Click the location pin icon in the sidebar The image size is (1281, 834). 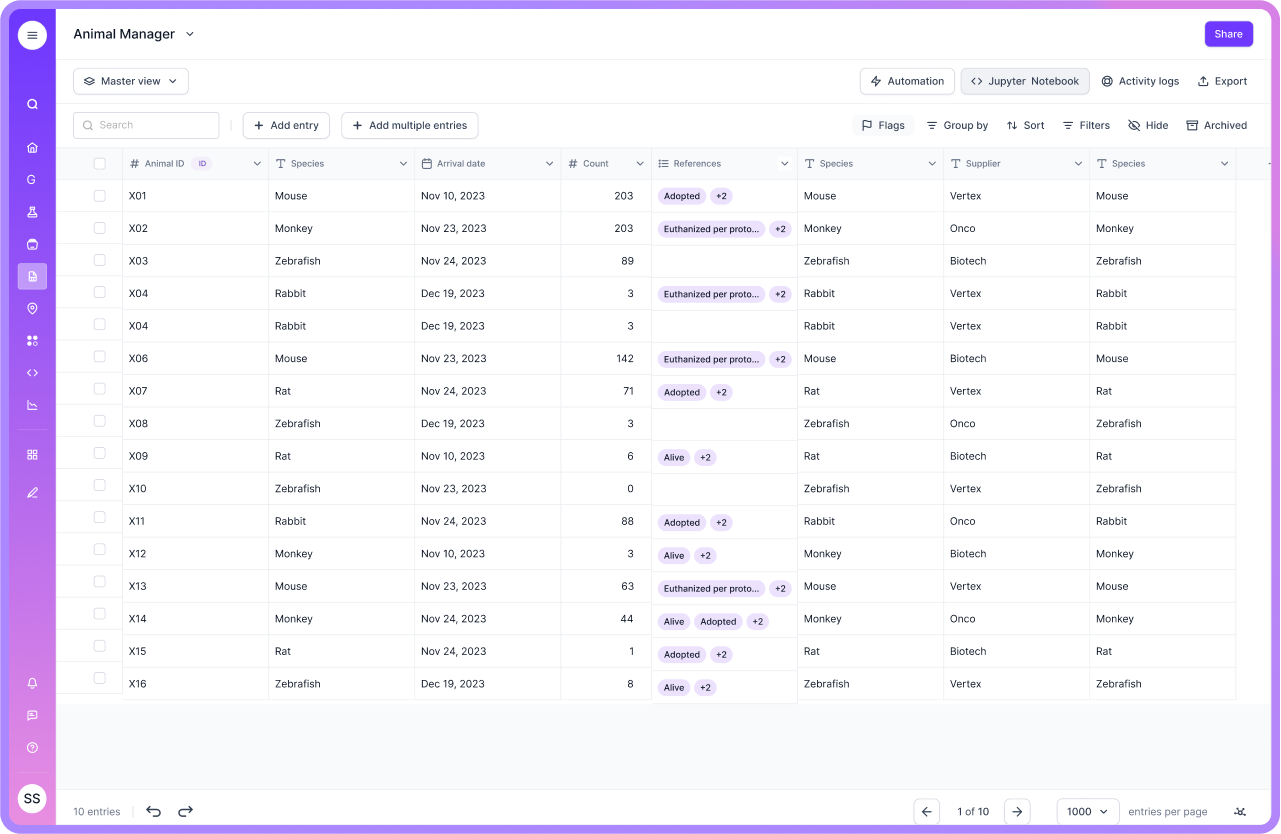click(x=32, y=308)
